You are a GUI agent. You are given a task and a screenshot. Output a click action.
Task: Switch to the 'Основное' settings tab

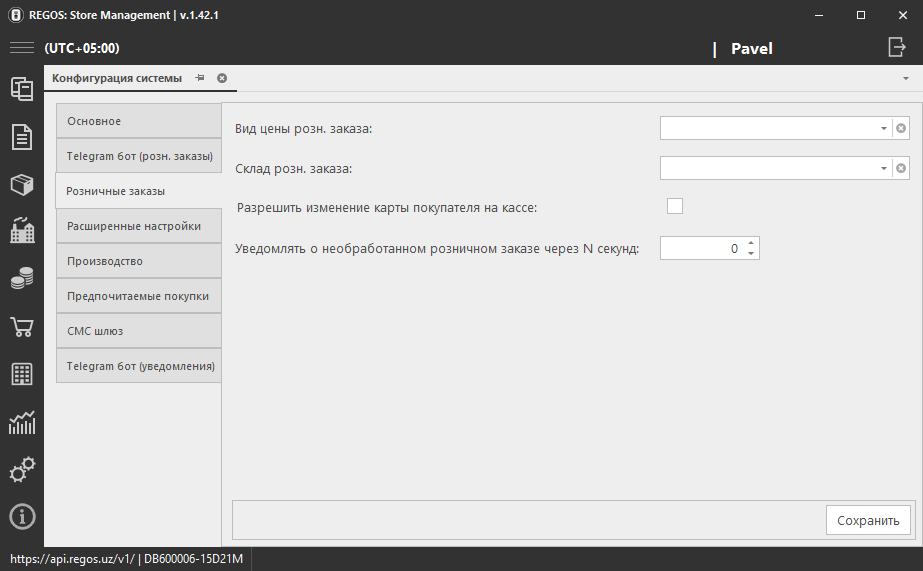[x=138, y=121]
